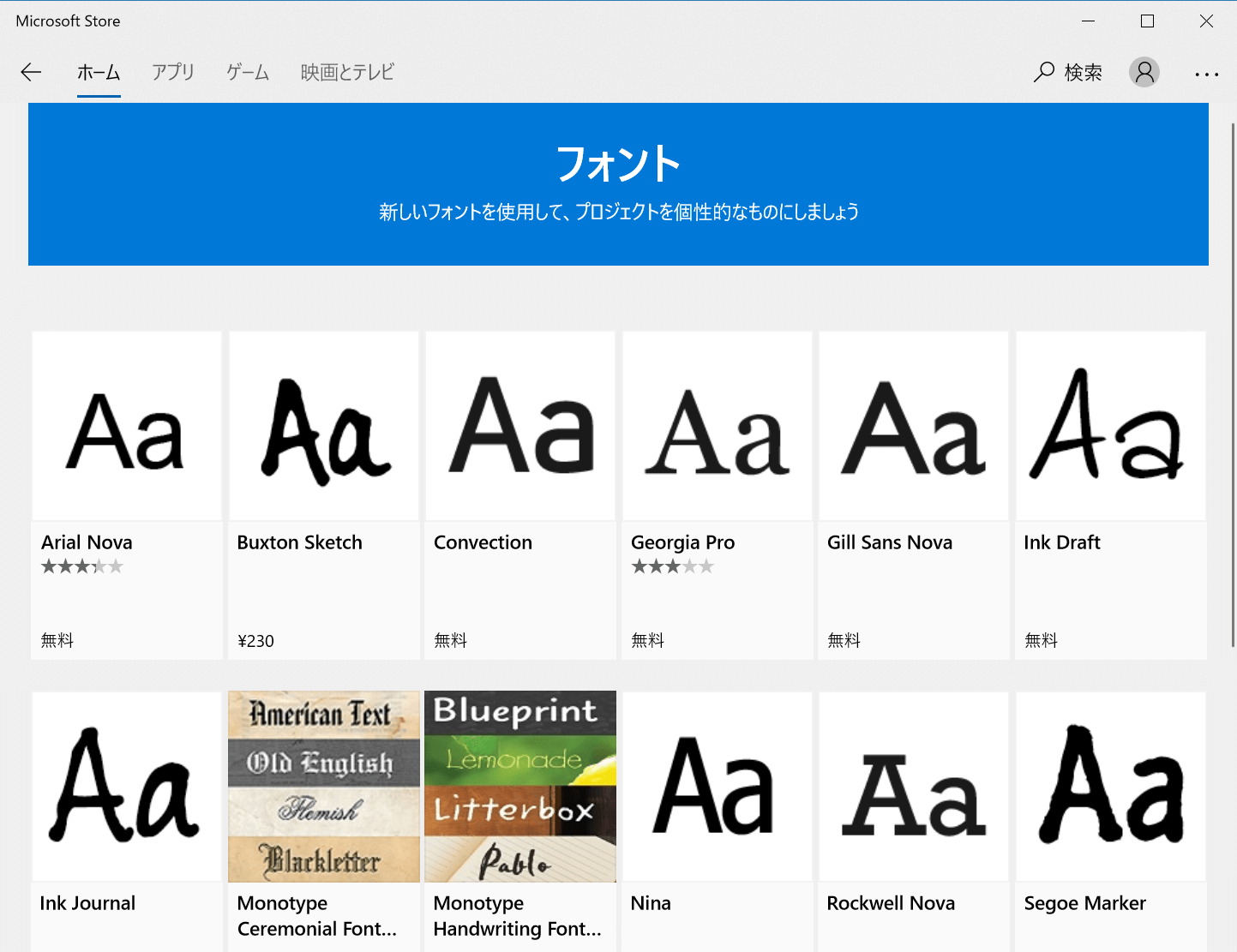1237x952 pixels.
Task: Open the Gill Sans Nova font preview
Action: tap(914, 426)
